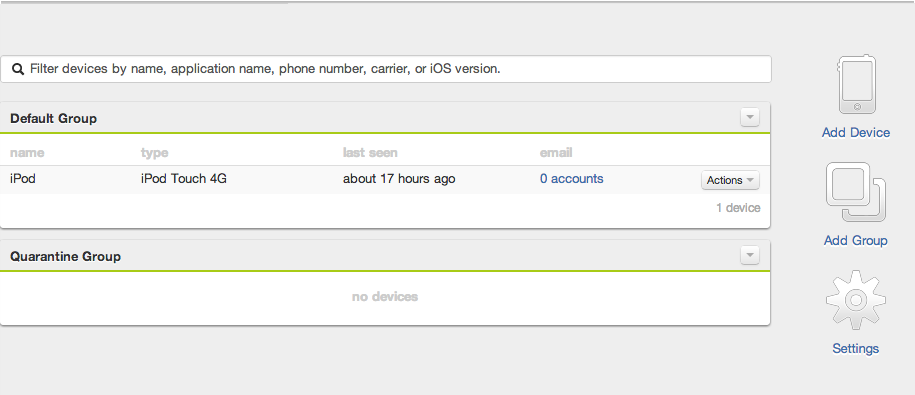Click the Add Group text link
Screen dimensions: 915x395
tap(855, 240)
